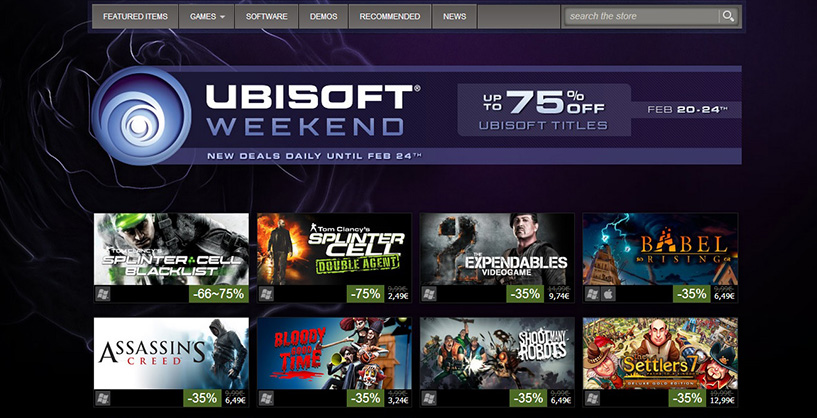Image resolution: width=817 pixels, height=418 pixels.
Task: Expand the Games dropdown menu
Action: coord(207,17)
